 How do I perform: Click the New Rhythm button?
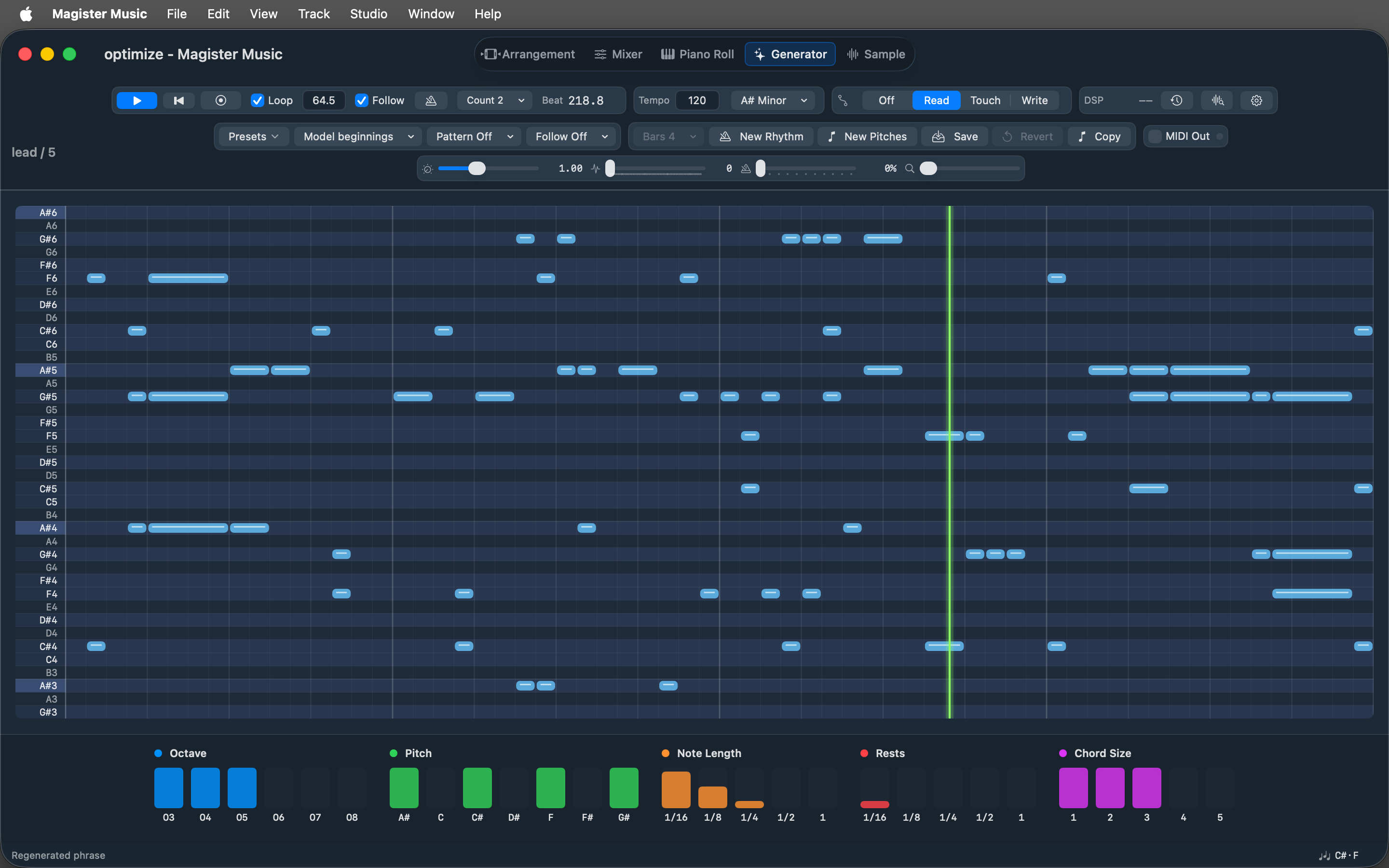pyautogui.click(x=761, y=136)
